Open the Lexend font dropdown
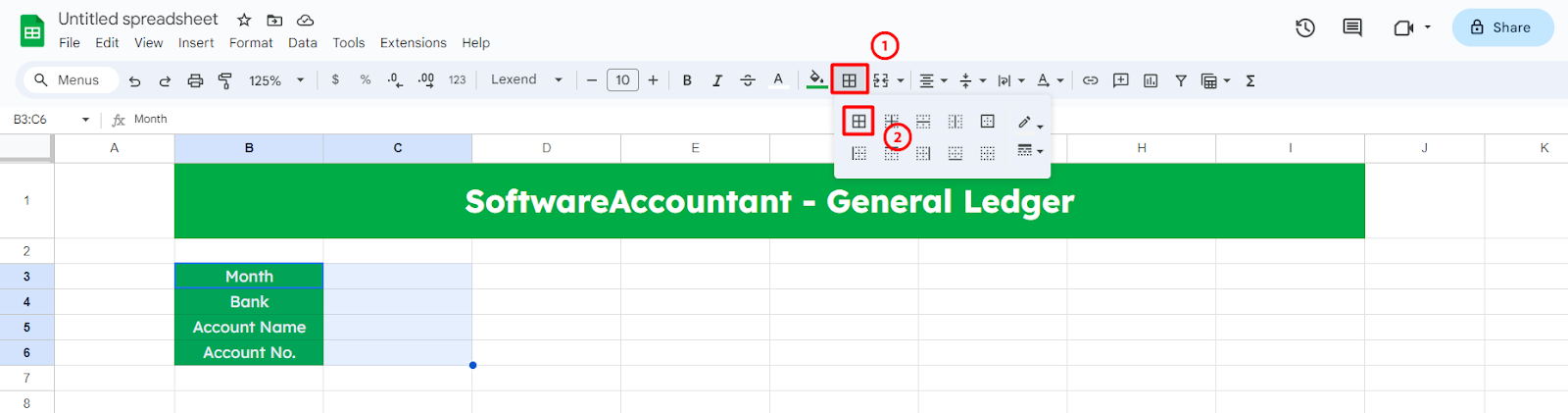The height and width of the screenshot is (413, 1568). click(x=527, y=80)
